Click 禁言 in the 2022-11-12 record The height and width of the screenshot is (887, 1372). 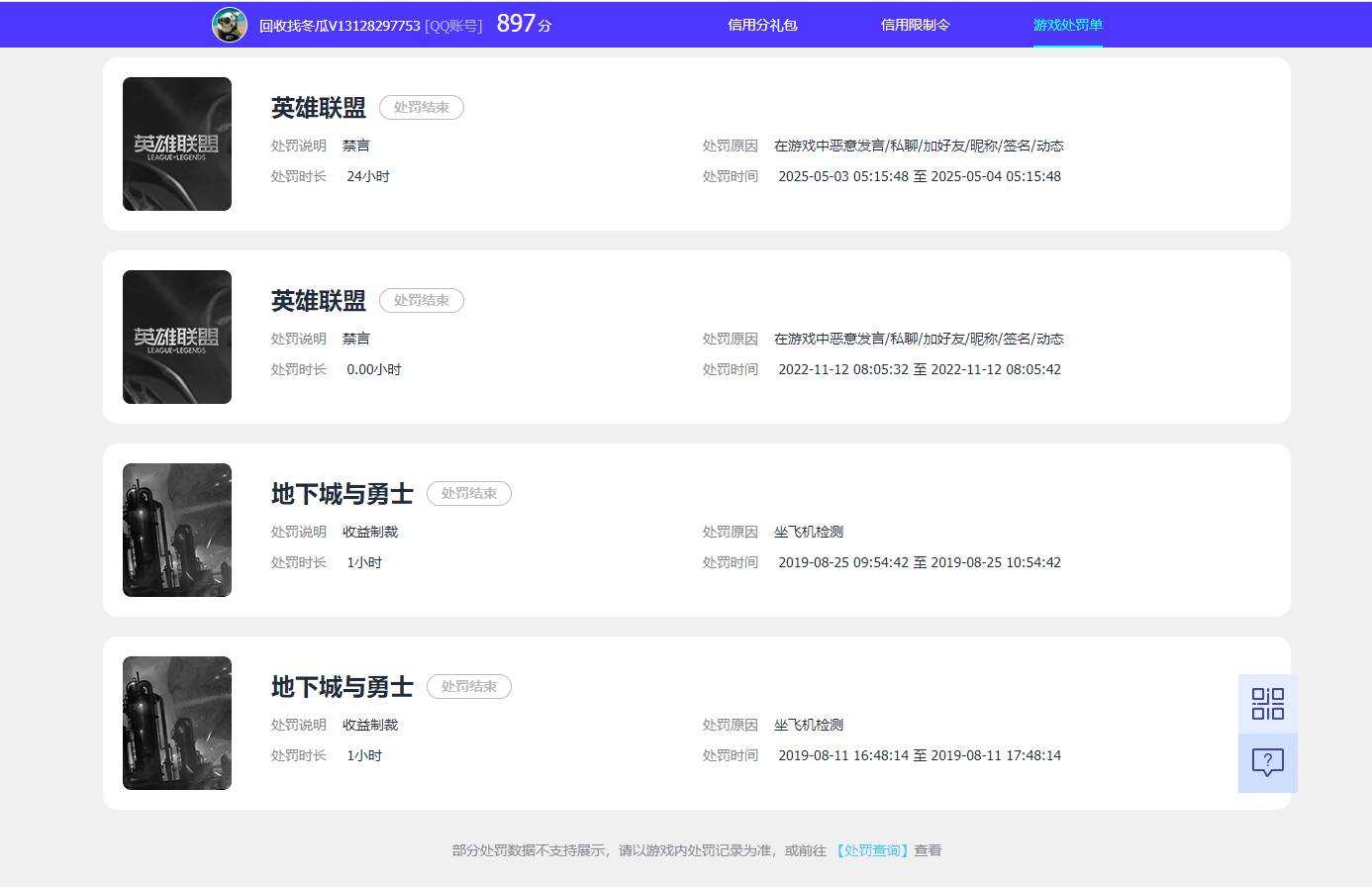pyautogui.click(x=356, y=339)
